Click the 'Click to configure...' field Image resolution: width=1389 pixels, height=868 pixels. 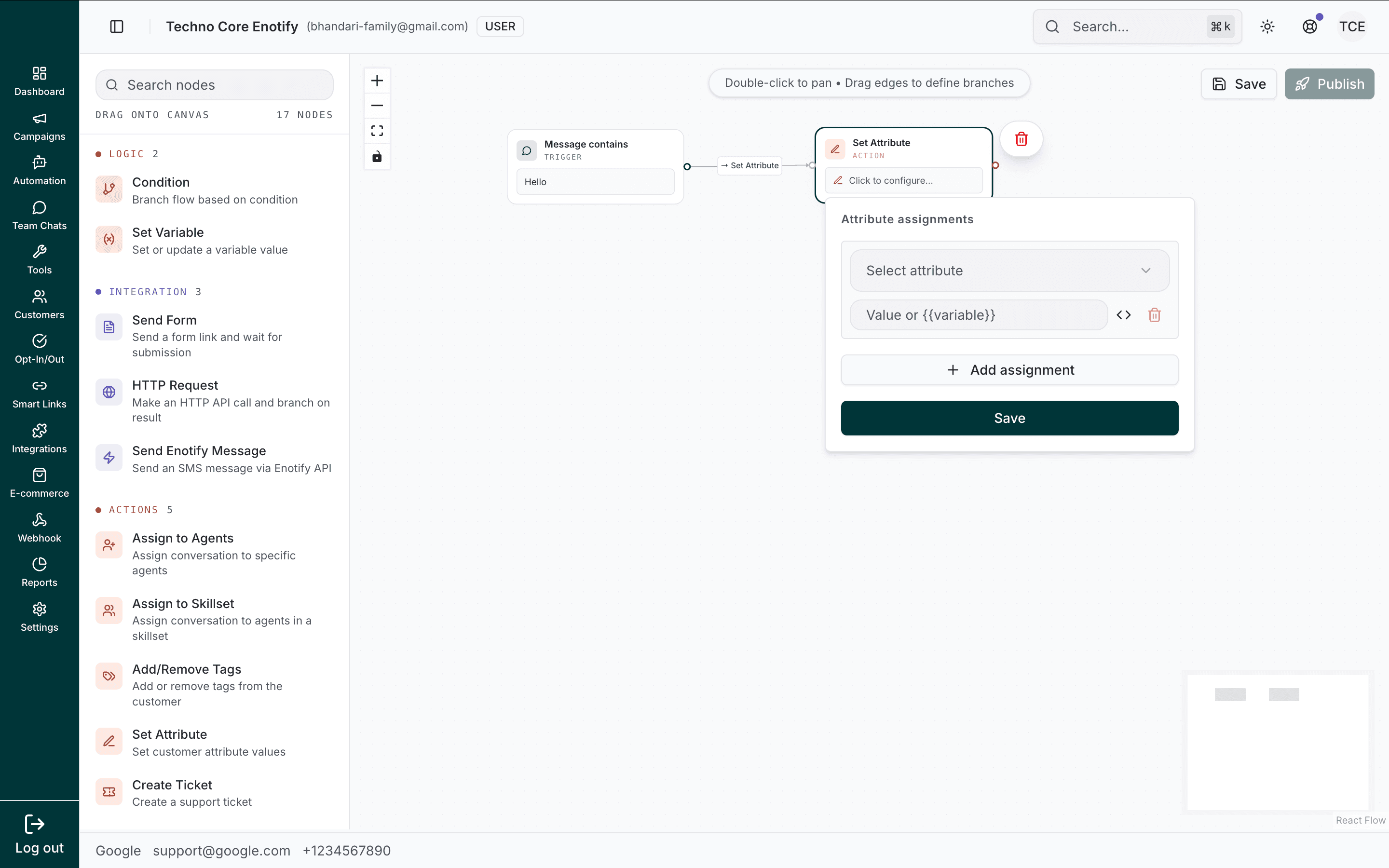point(903,180)
